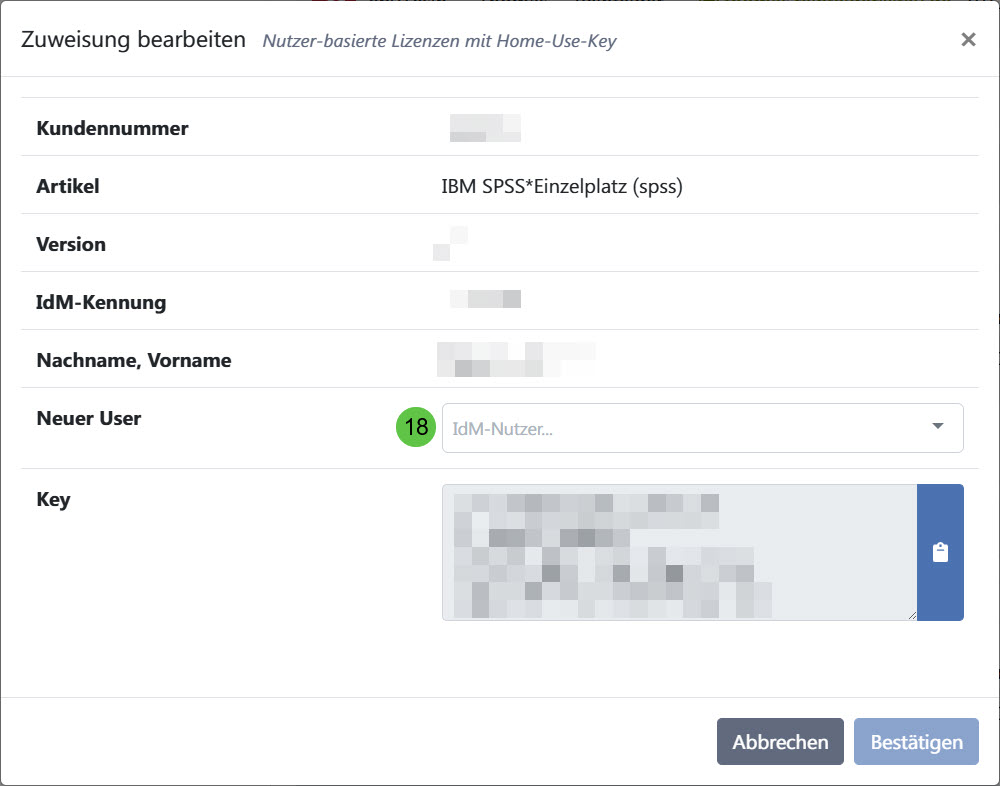The width and height of the screenshot is (1000, 786).
Task: Click the Neuer User label
Action: tap(89, 418)
